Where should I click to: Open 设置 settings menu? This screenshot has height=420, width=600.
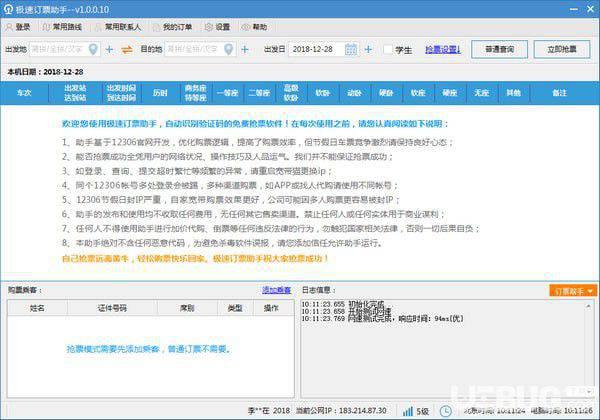tap(217, 27)
